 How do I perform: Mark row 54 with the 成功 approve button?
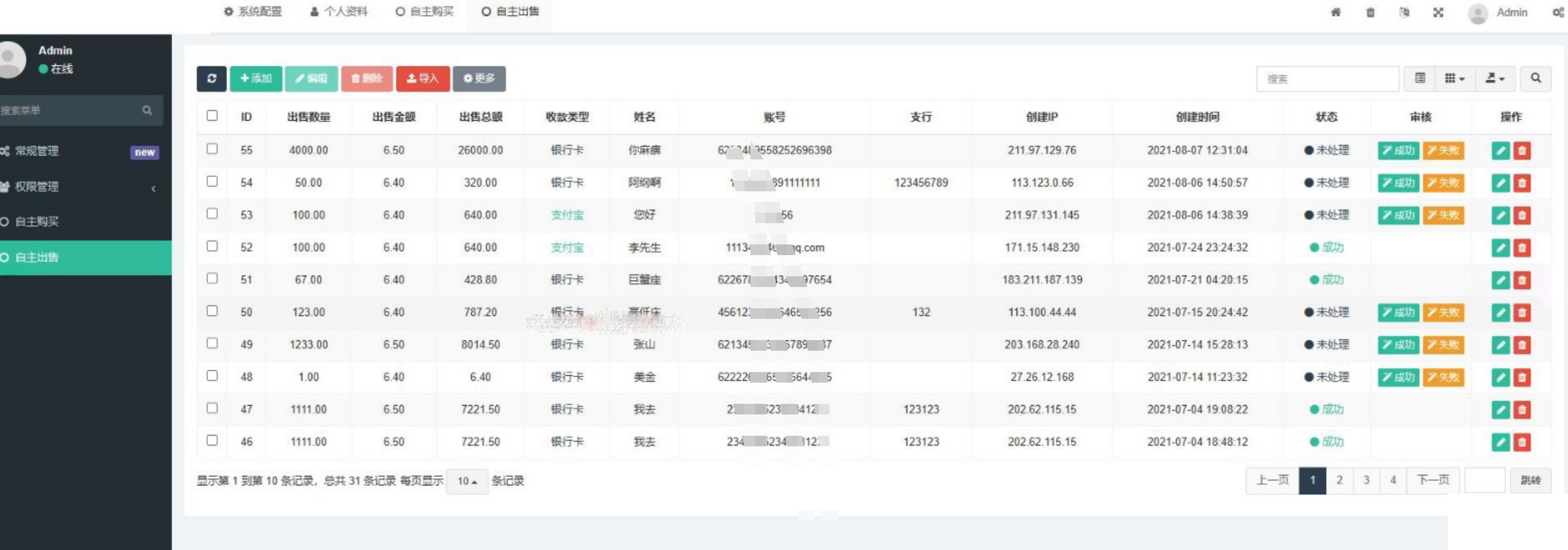1399,183
